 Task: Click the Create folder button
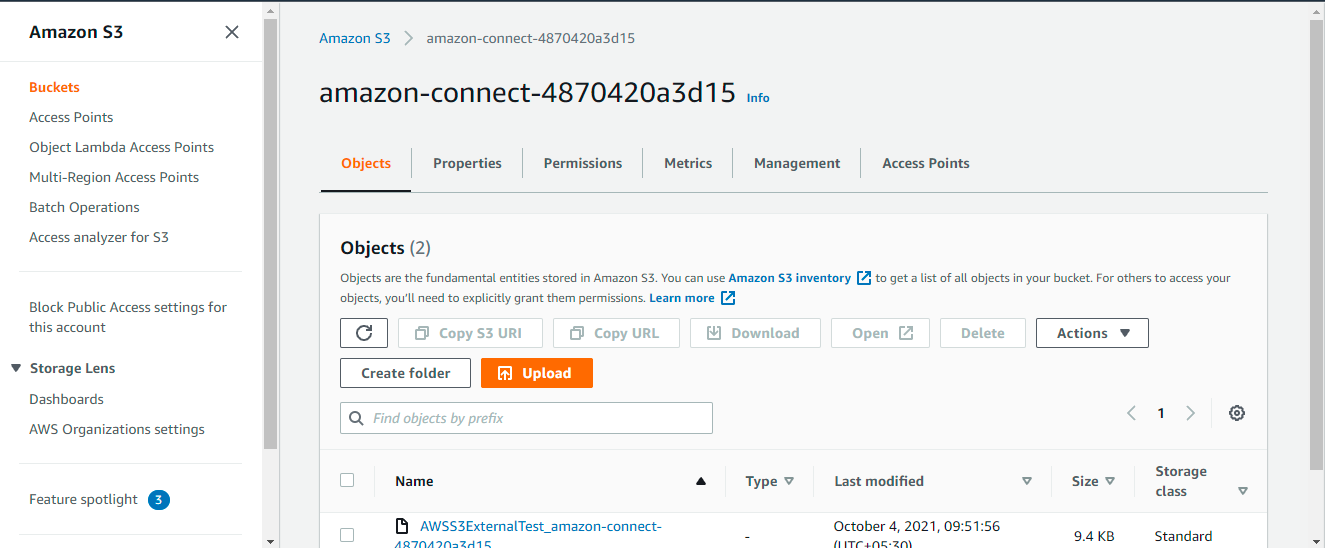pyautogui.click(x=406, y=373)
